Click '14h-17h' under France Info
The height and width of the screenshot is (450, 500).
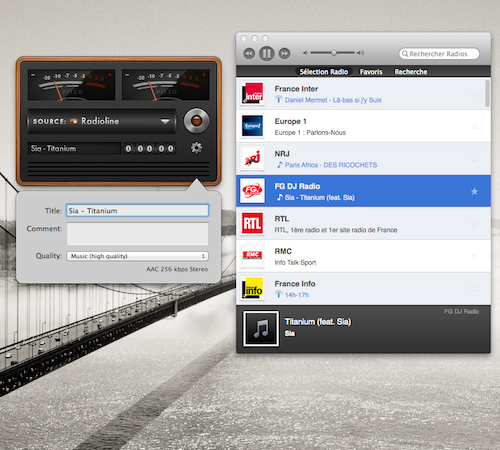pos(297,295)
